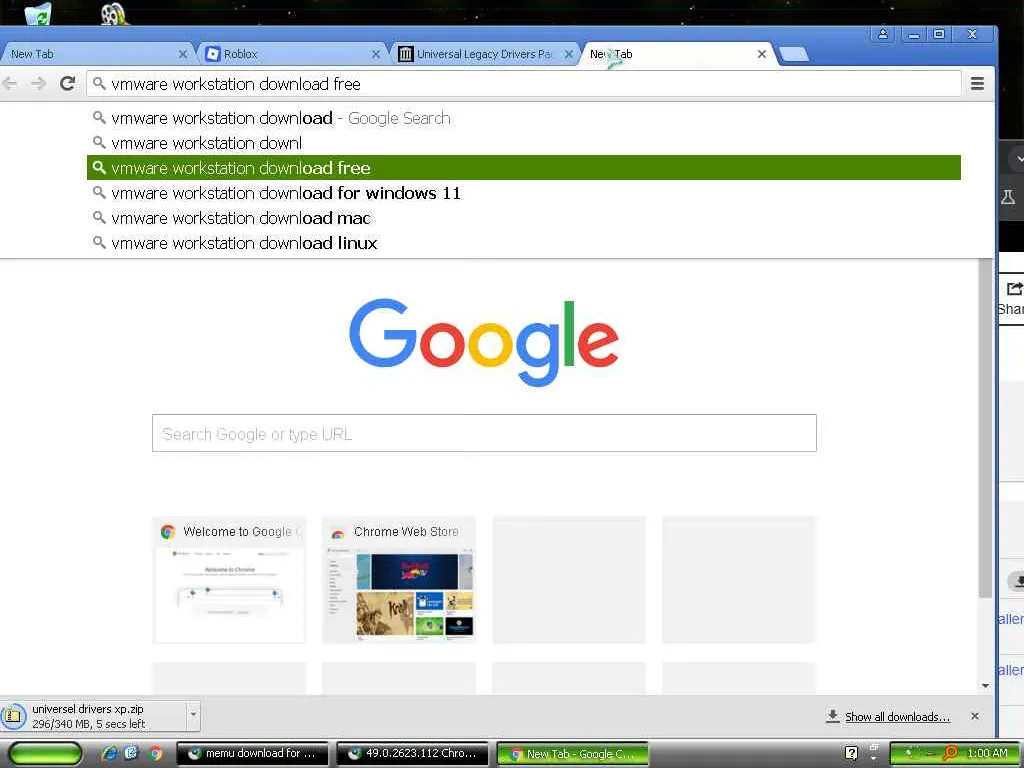Close the downloads bar
Viewport: 1024px width, 768px height.
(974, 716)
